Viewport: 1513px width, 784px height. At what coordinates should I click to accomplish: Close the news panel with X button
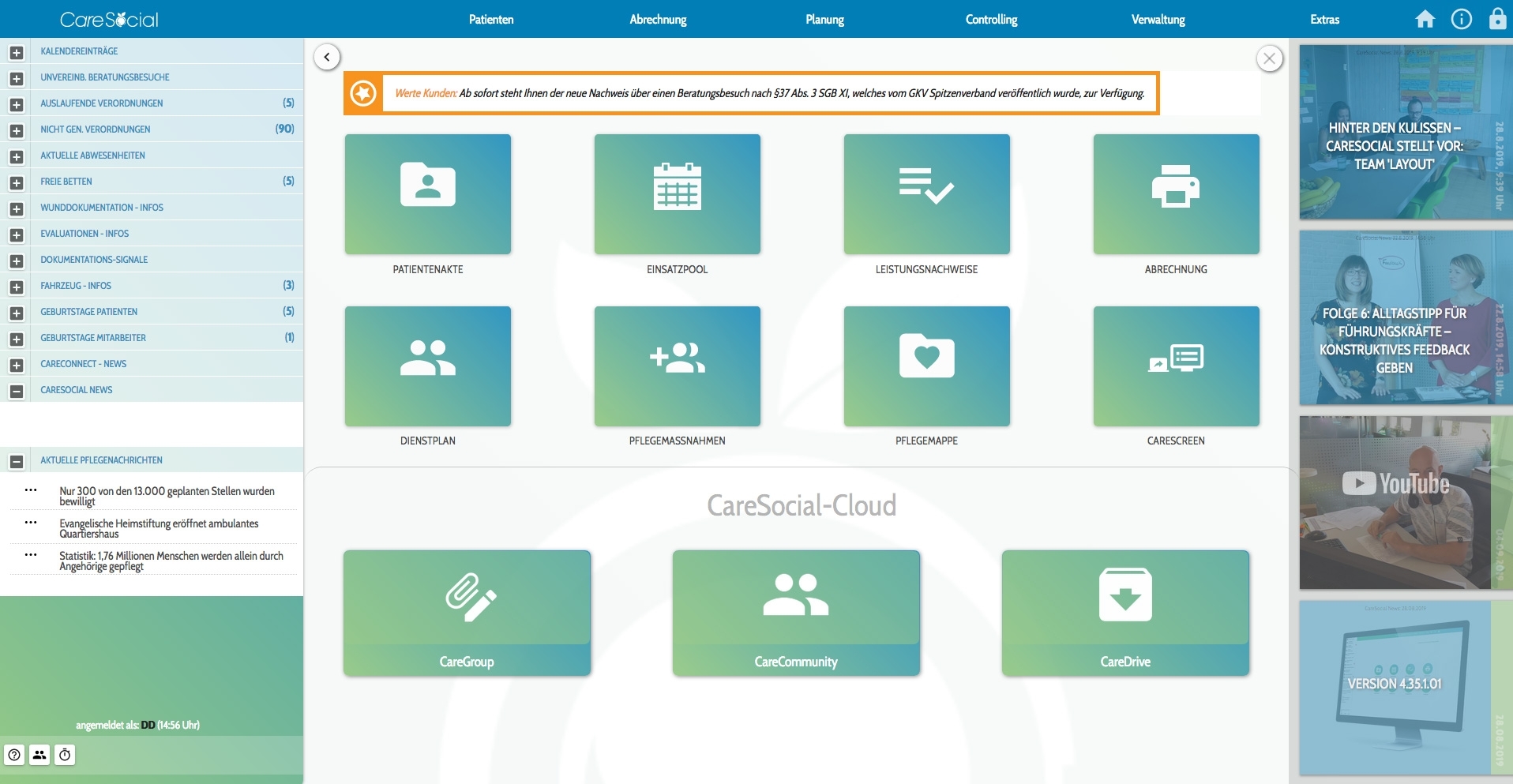[x=1270, y=58]
